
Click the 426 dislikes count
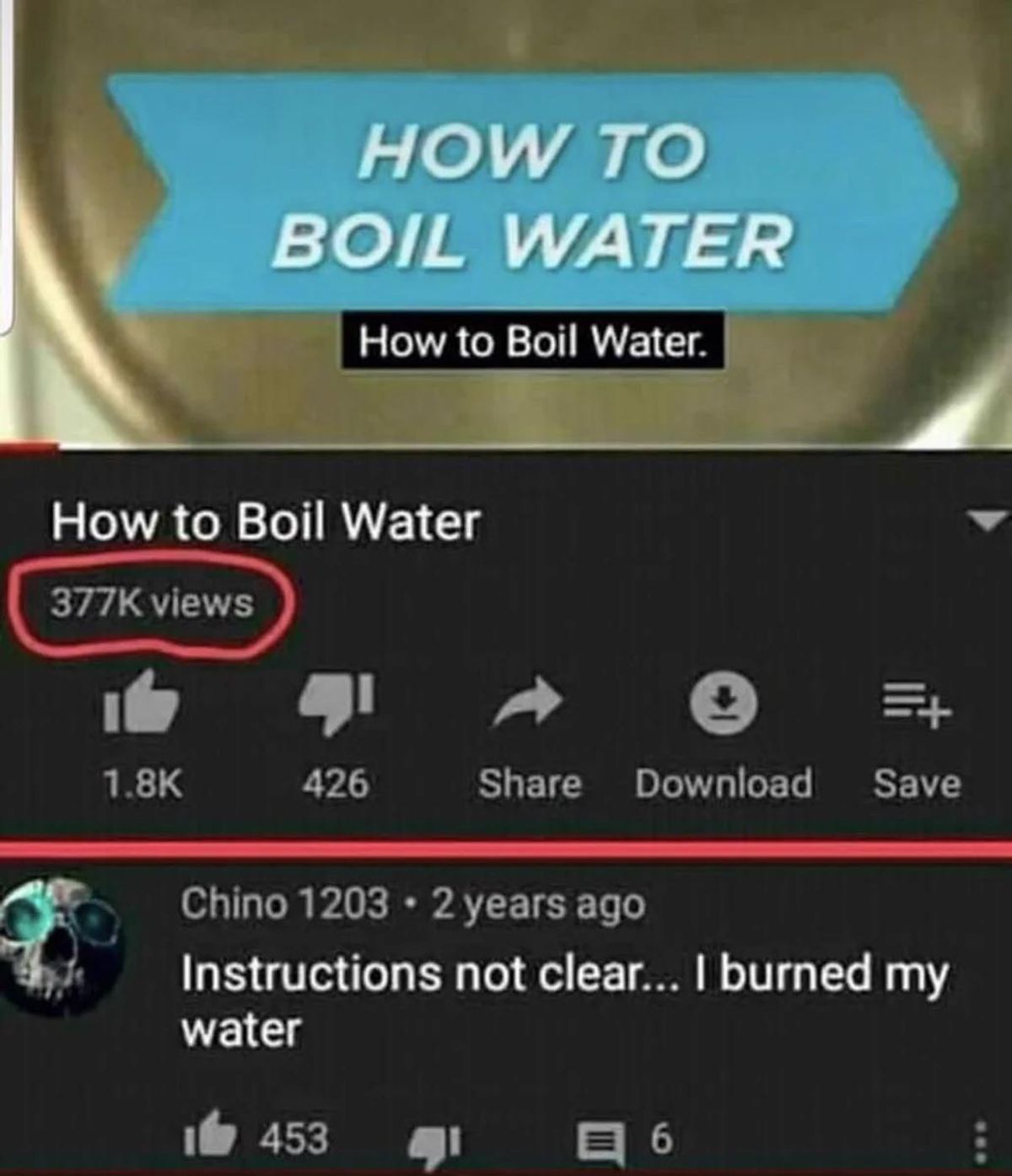336,784
